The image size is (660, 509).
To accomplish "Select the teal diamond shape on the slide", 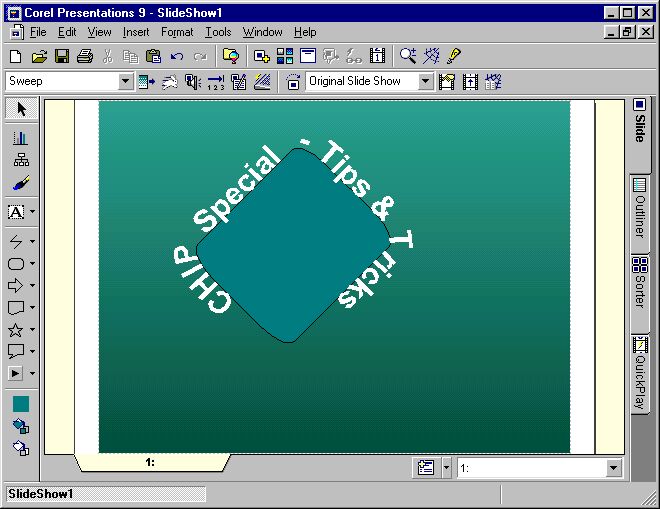I will click(293, 245).
